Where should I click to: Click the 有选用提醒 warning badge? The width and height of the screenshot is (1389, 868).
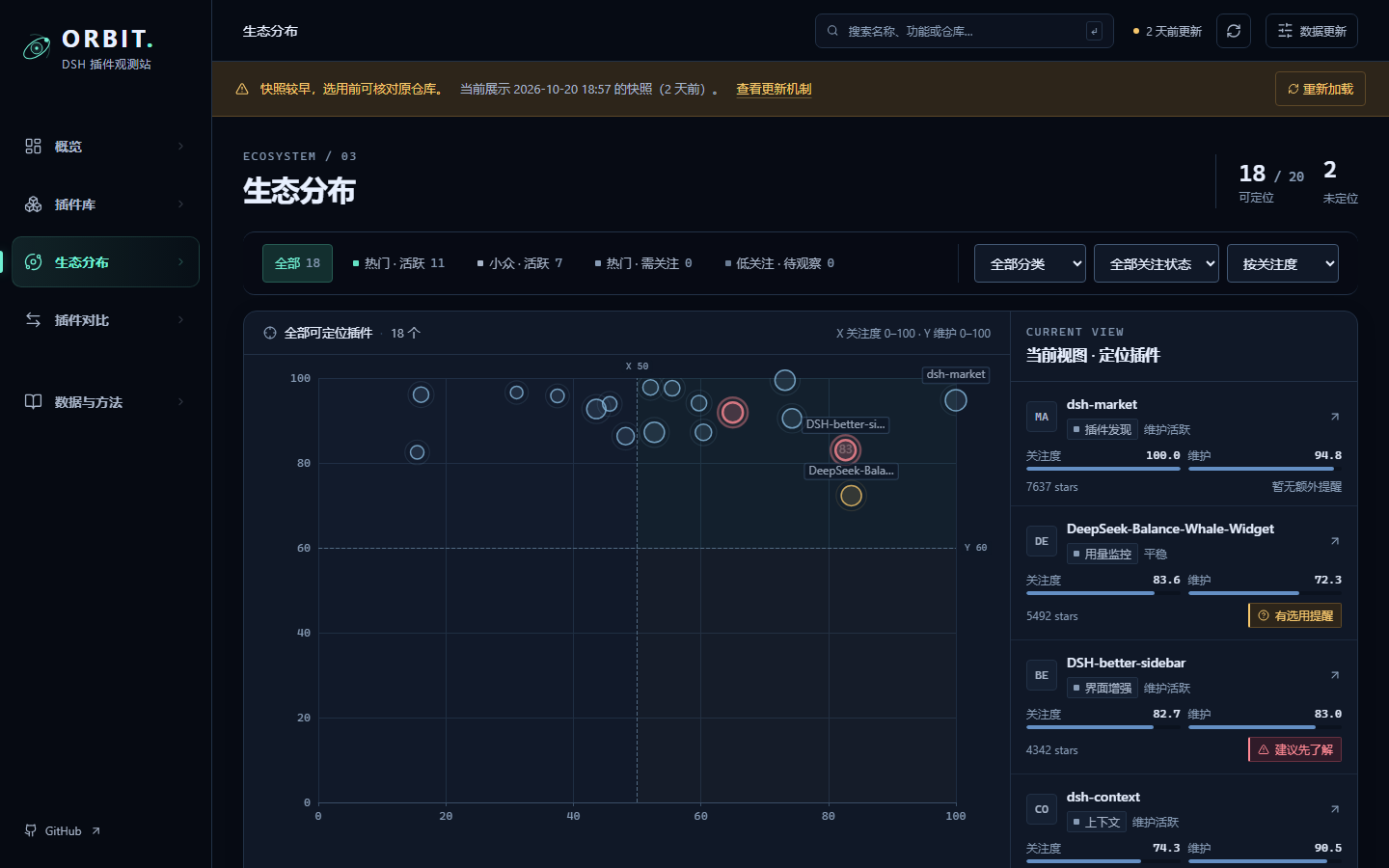1294,615
